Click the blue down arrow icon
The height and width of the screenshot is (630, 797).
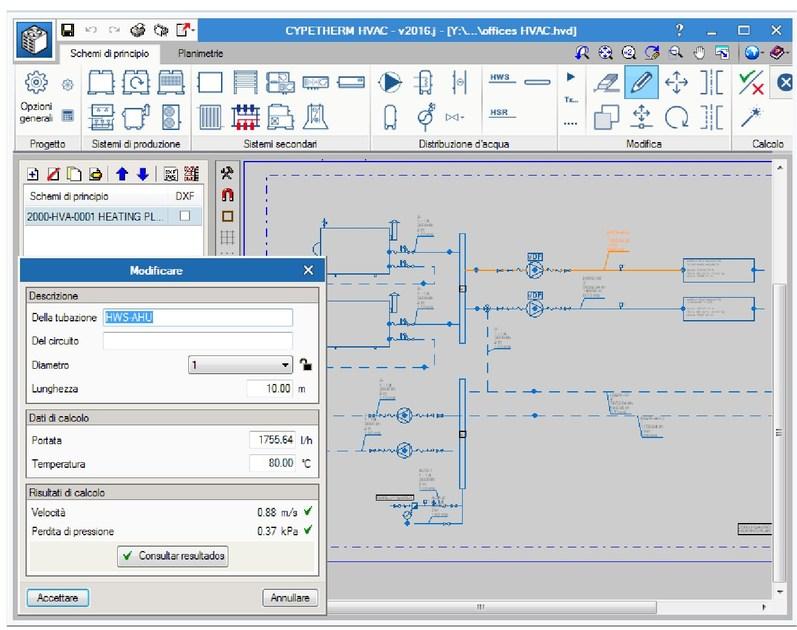(142, 174)
